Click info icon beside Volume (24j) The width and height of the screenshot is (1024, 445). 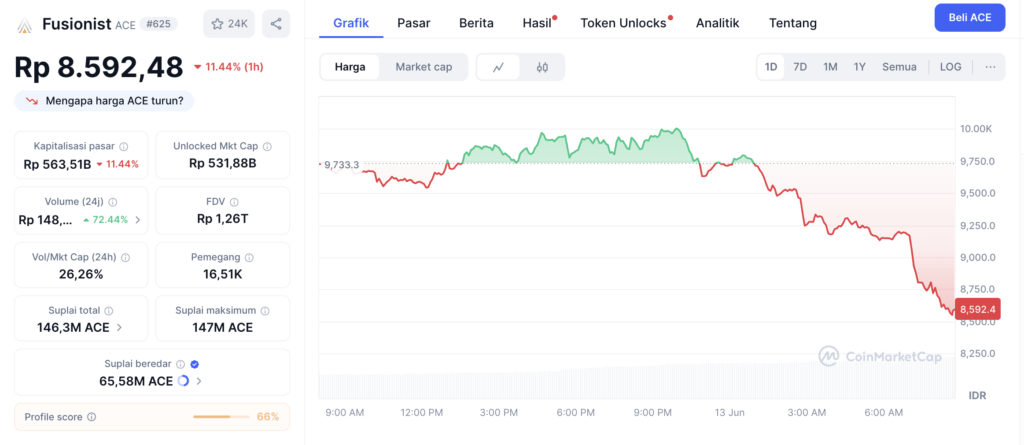112,203
